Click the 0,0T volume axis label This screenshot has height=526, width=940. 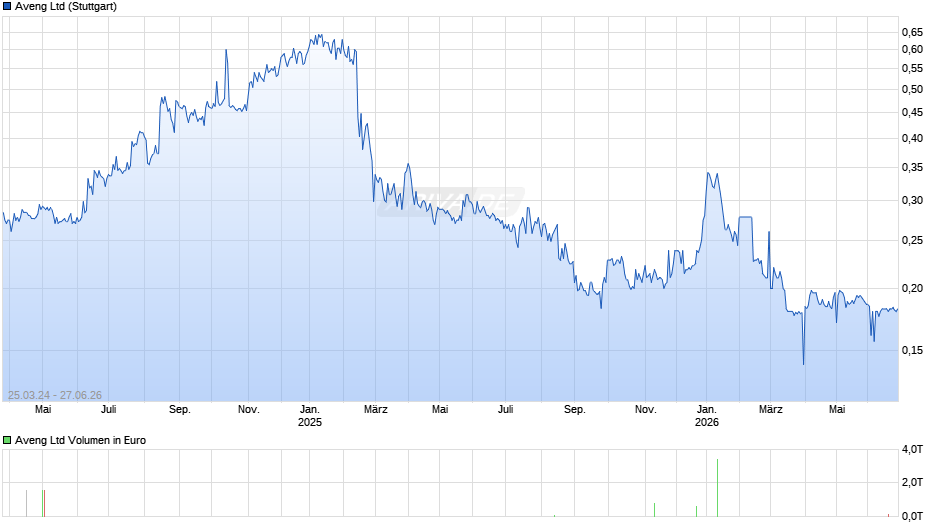pyautogui.click(x=912, y=516)
